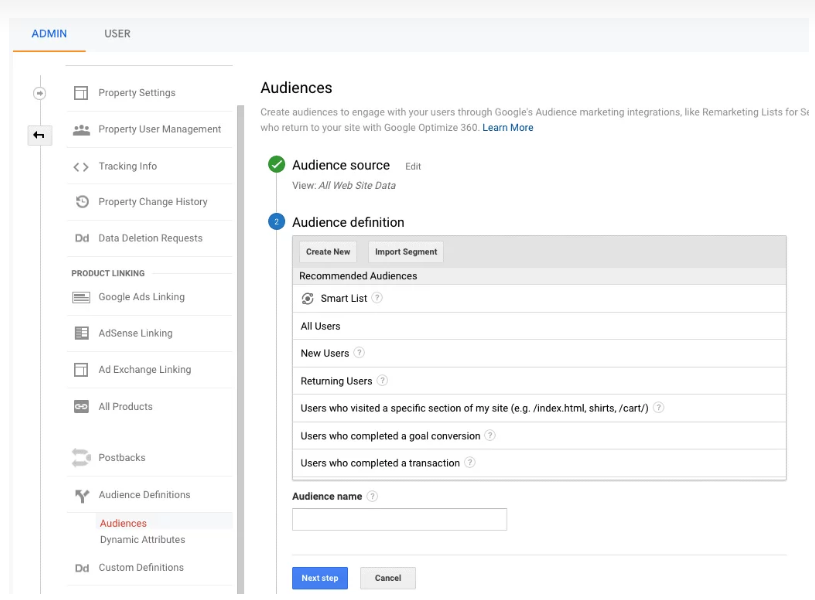Choose the Smart List audience
The width and height of the screenshot is (815, 600).
tap(539, 298)
